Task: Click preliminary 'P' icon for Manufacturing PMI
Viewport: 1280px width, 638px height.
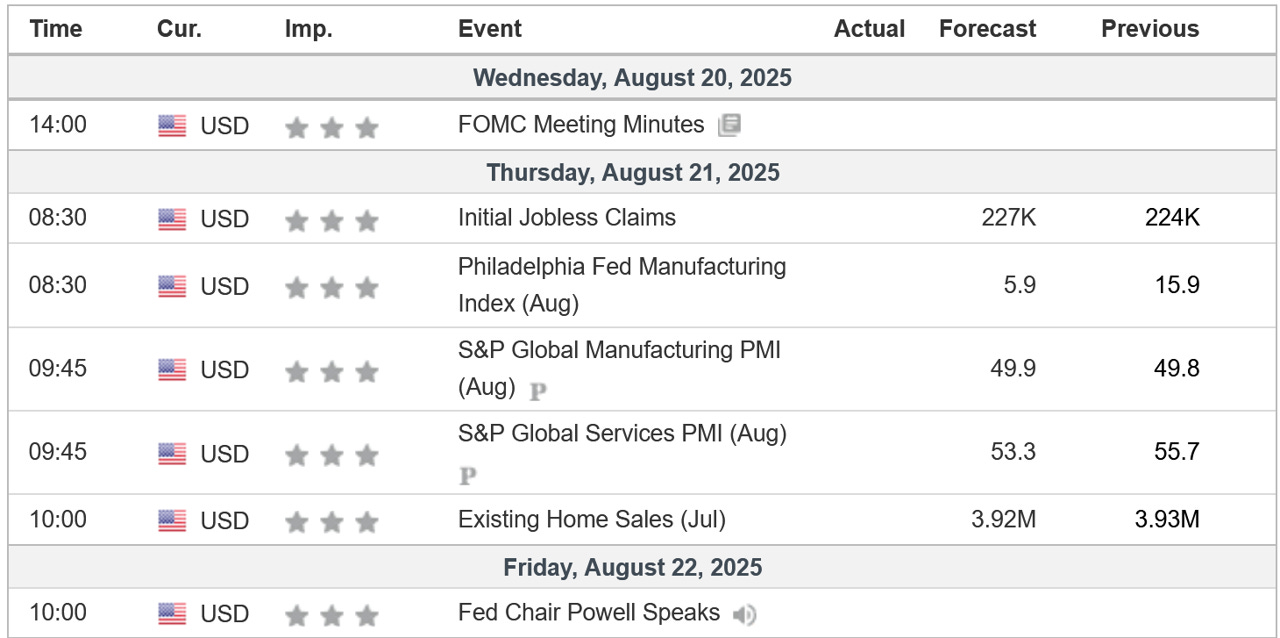Action: click(x=538, y=391)
